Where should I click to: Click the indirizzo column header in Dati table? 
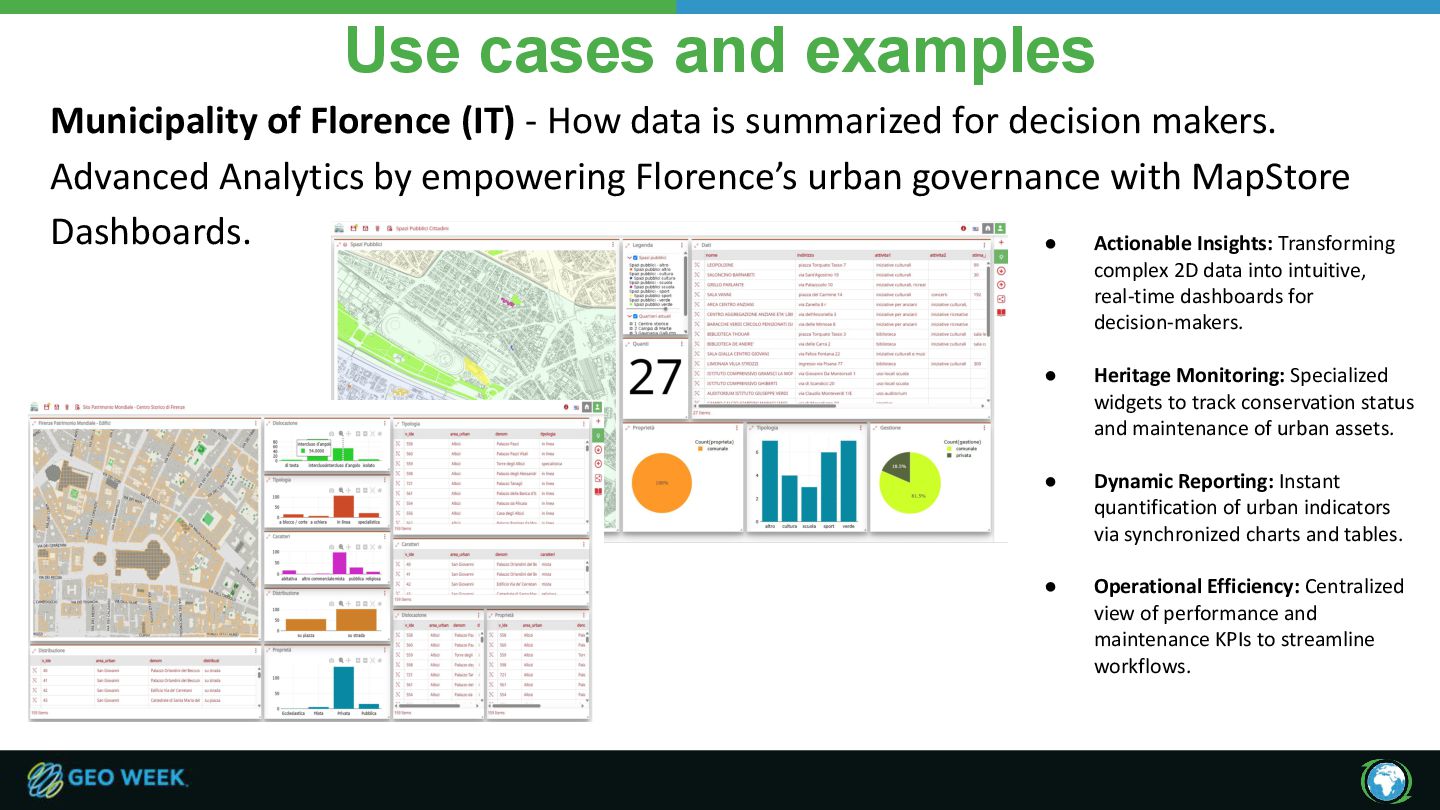[x=806, y=255]
